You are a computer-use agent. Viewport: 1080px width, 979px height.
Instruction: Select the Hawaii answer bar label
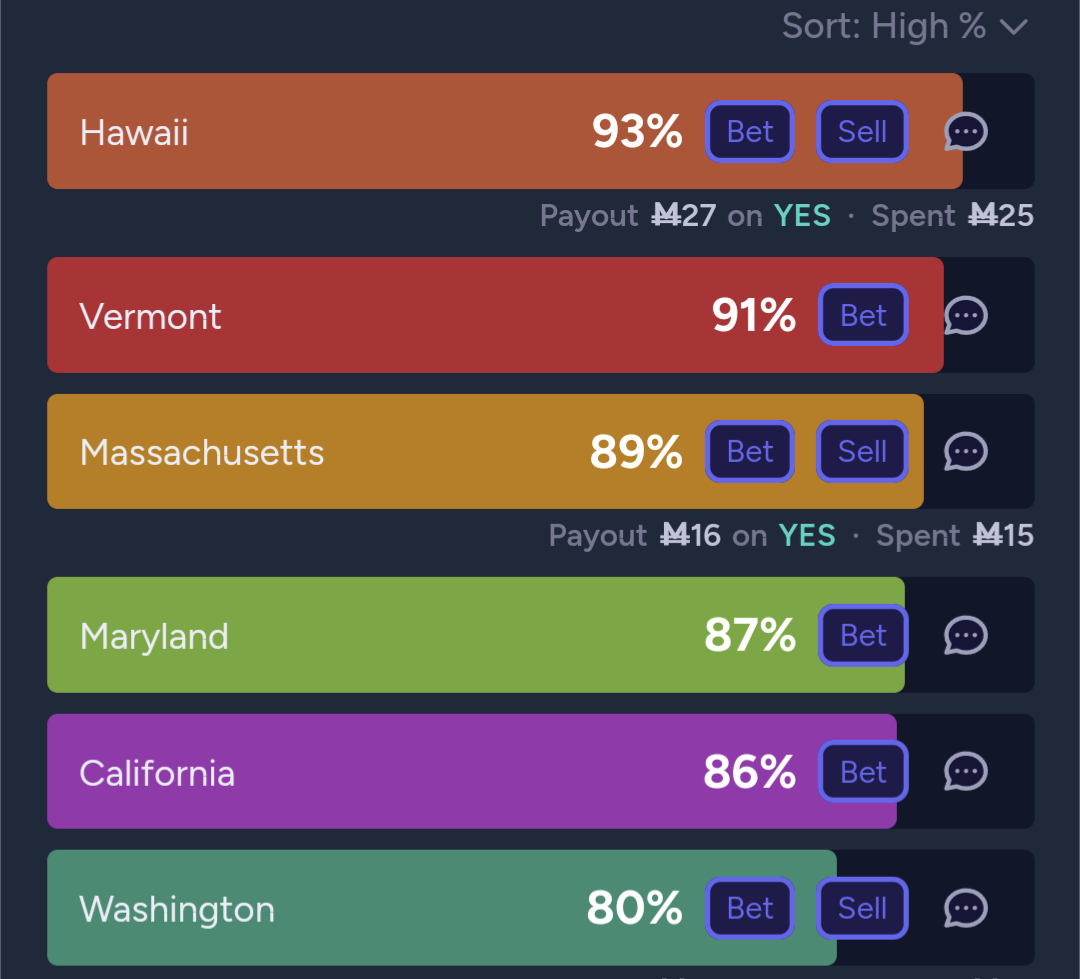click(x=134, y=132)
